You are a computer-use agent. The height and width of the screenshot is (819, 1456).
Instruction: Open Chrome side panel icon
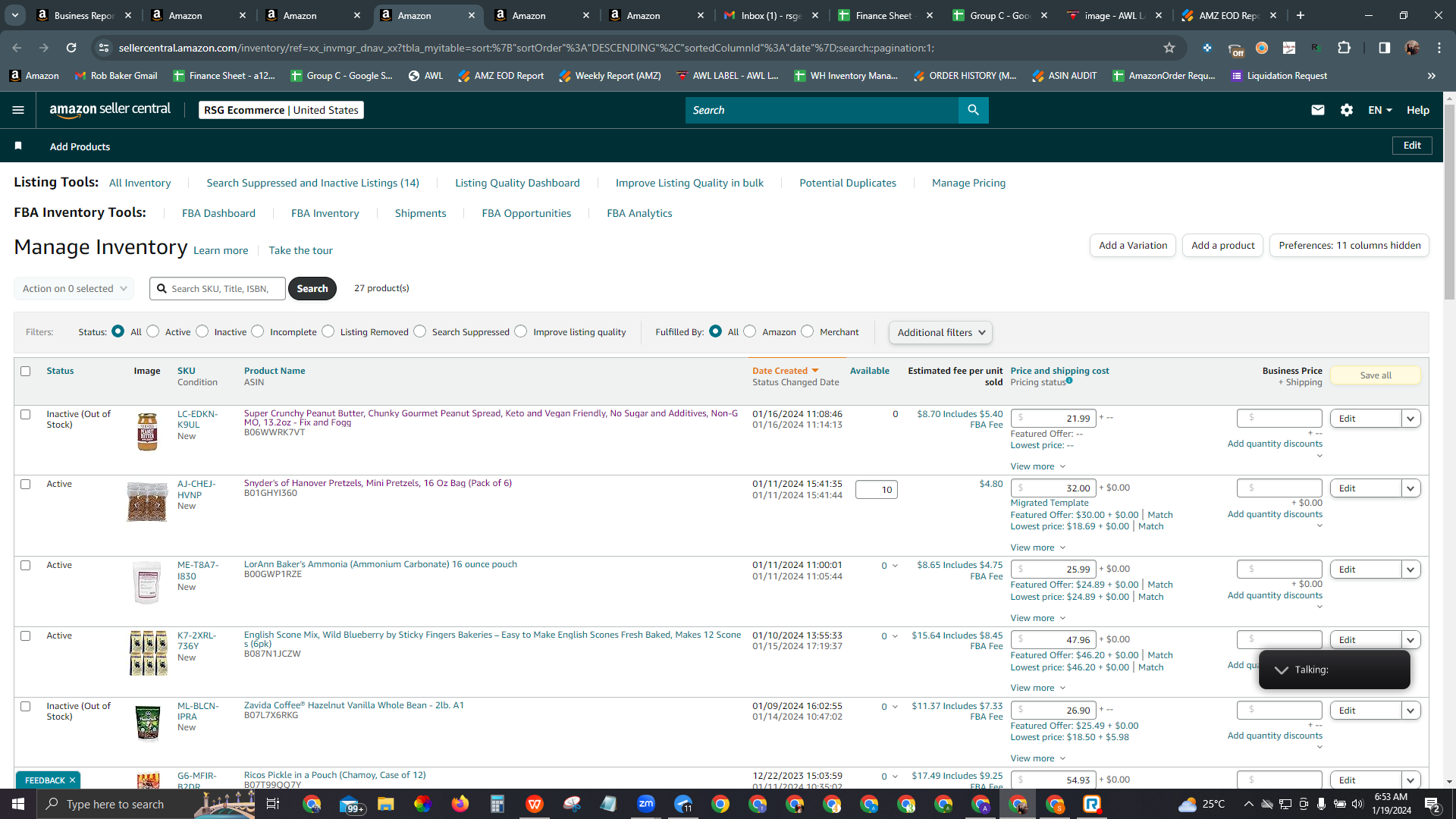click(x=1385, y=48)
